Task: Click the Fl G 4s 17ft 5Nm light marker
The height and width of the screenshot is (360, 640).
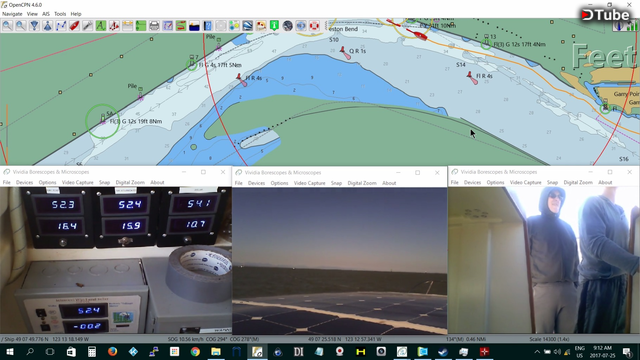Action: pos(192,64)
